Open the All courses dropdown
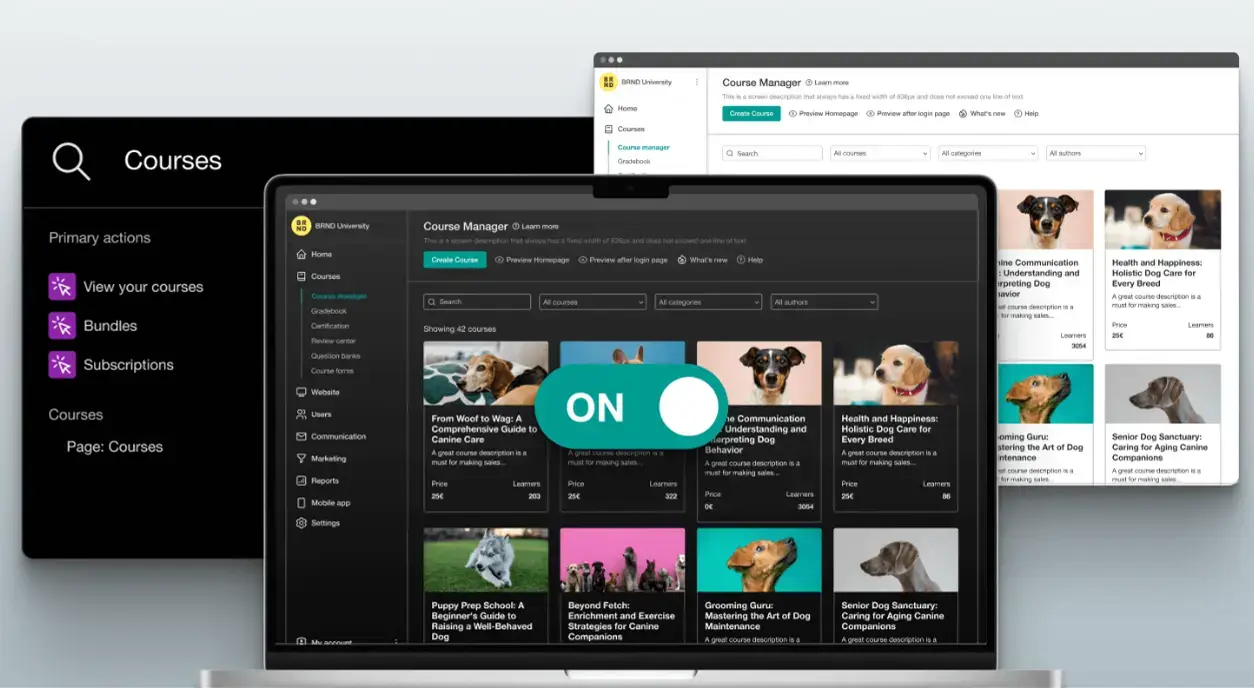This screenshot has height=688, width=1254. pyautogui.click(x=592, y=301)
